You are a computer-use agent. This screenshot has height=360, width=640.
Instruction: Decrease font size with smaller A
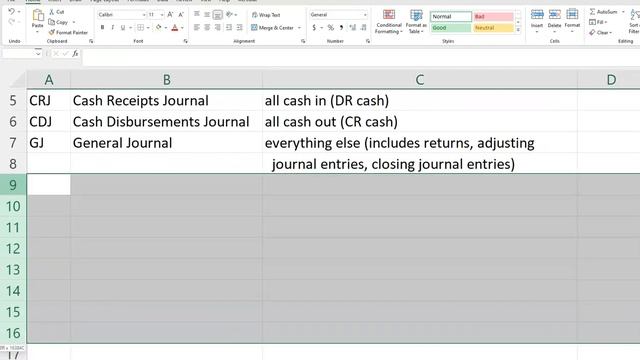[181, 15]
